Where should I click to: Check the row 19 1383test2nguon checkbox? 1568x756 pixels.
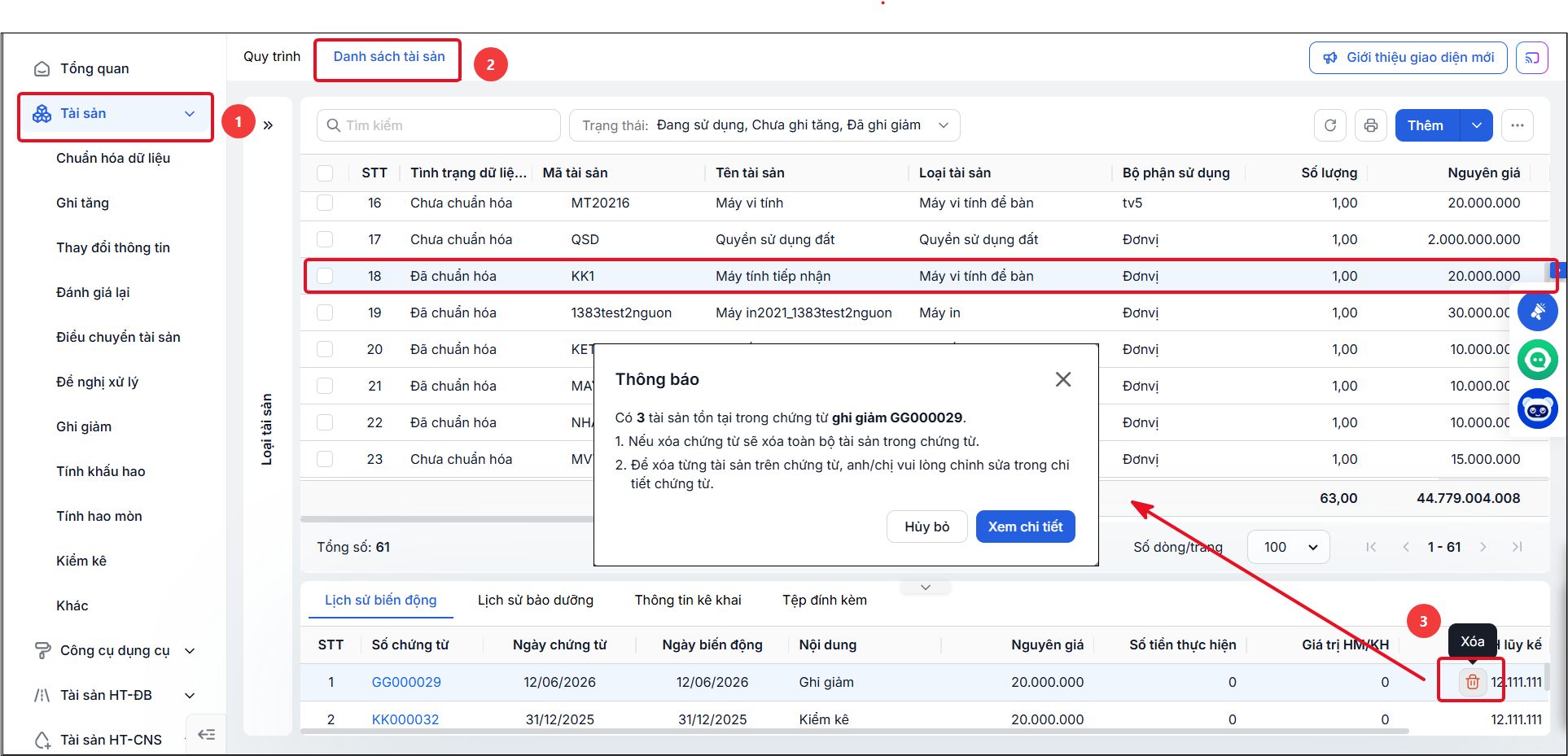pos(325,312)
